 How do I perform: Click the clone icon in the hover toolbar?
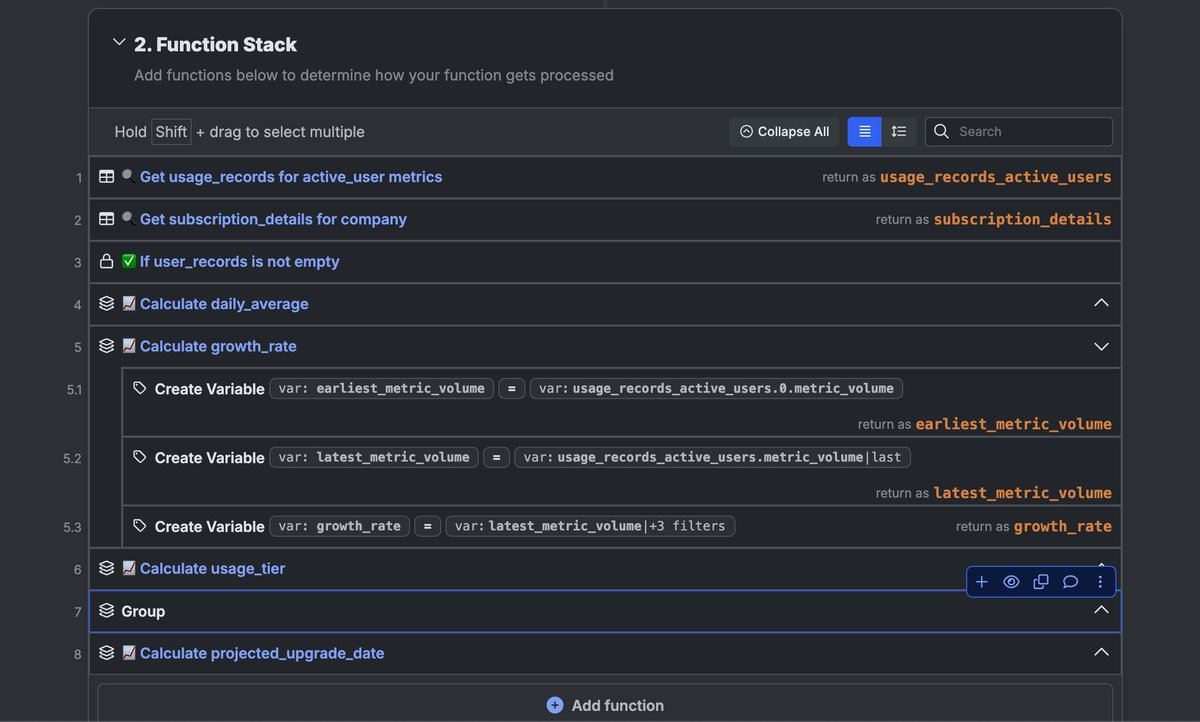1041,581
